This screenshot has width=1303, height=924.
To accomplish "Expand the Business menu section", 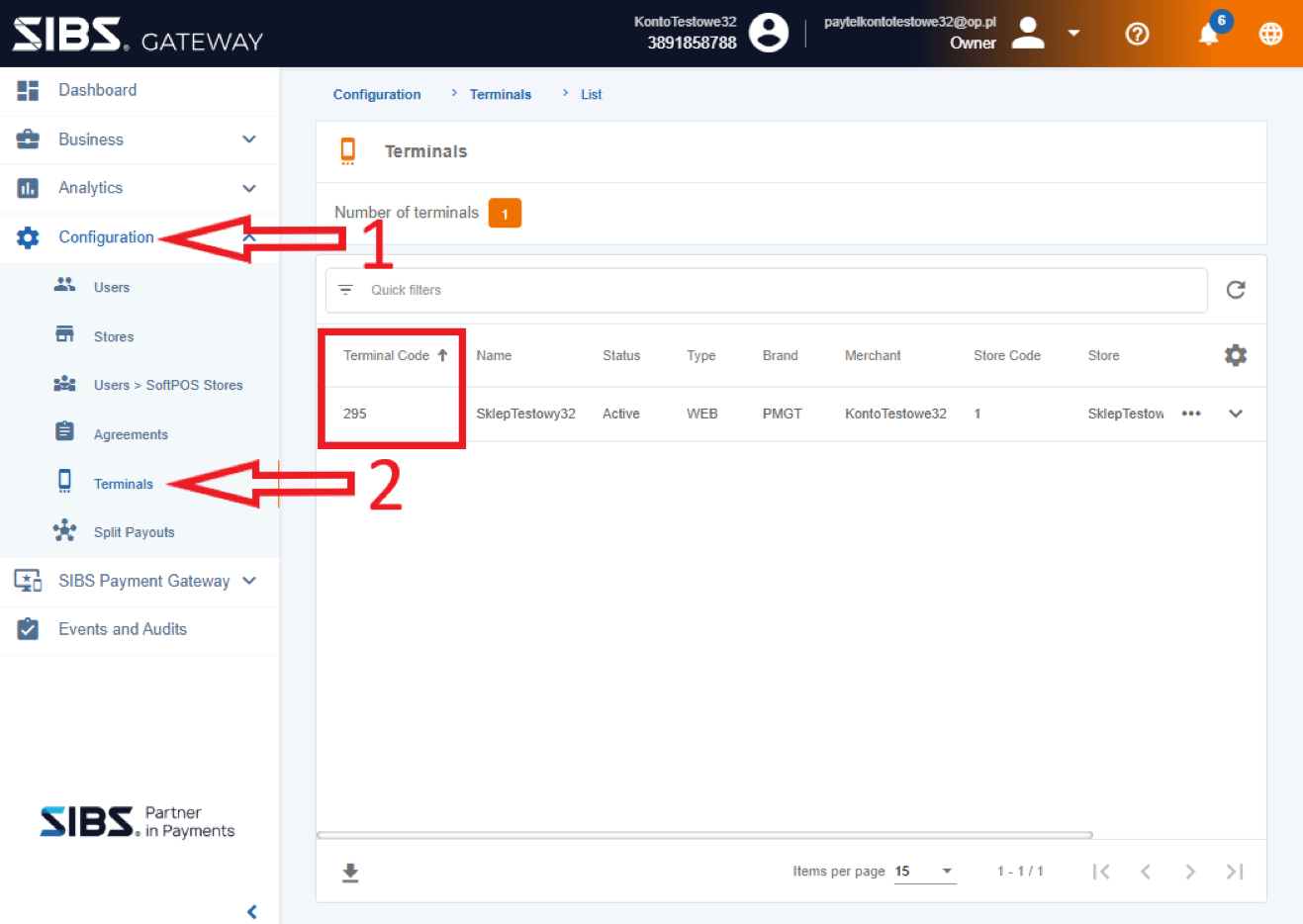I will 248,139.
